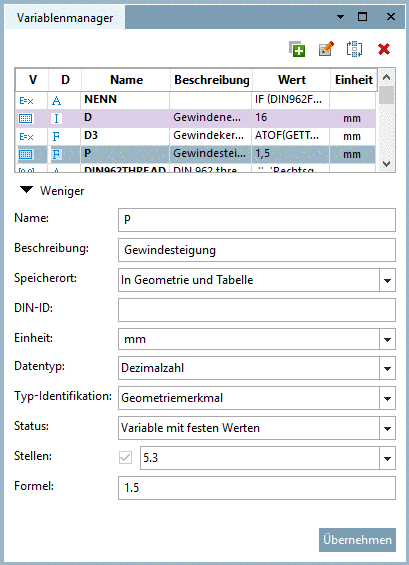Click the red X delete variable icon
409x565 pixels.
point(384,49)
